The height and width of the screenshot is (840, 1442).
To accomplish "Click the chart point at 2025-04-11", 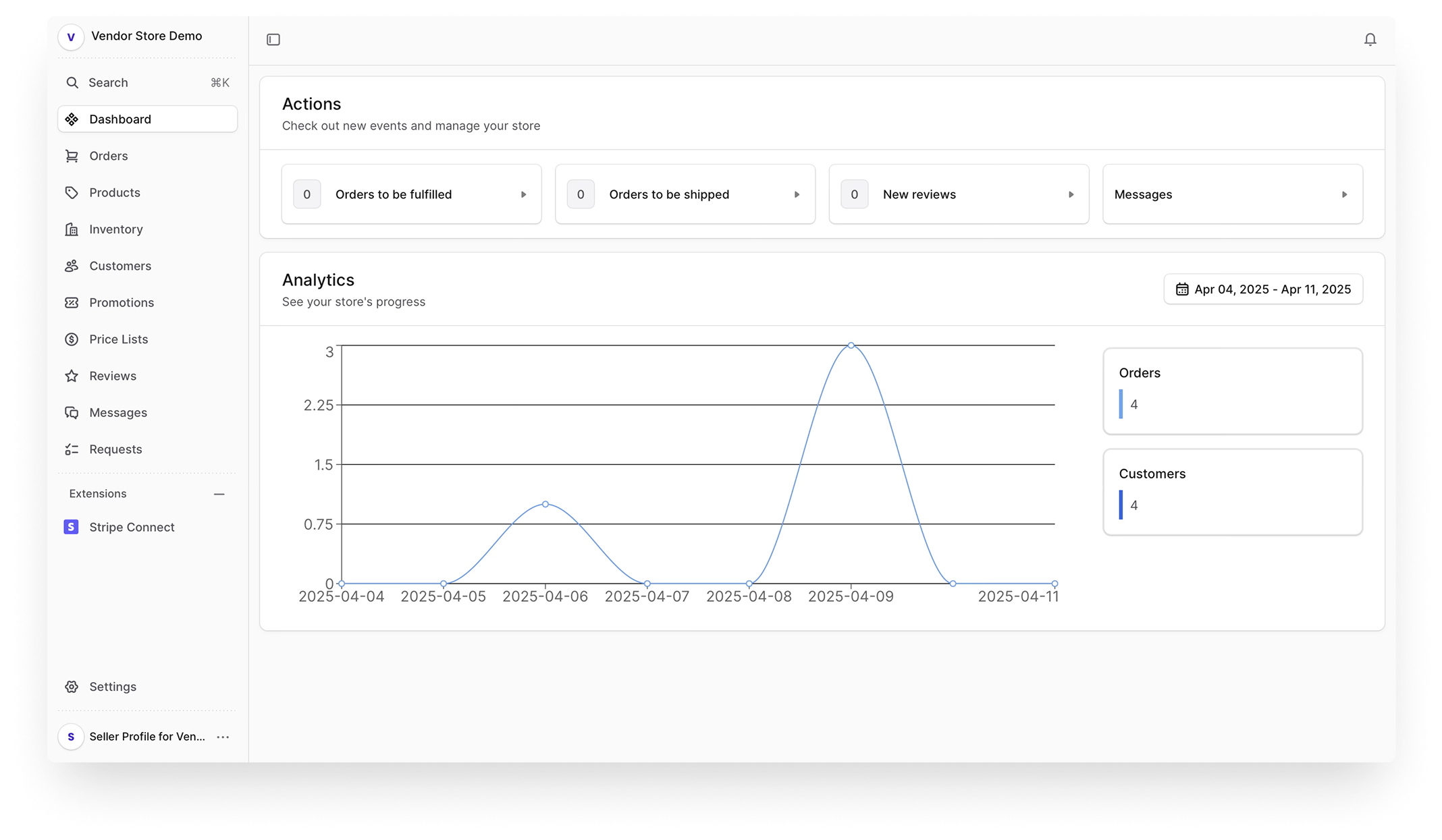I will click(x=1054, y=584).
